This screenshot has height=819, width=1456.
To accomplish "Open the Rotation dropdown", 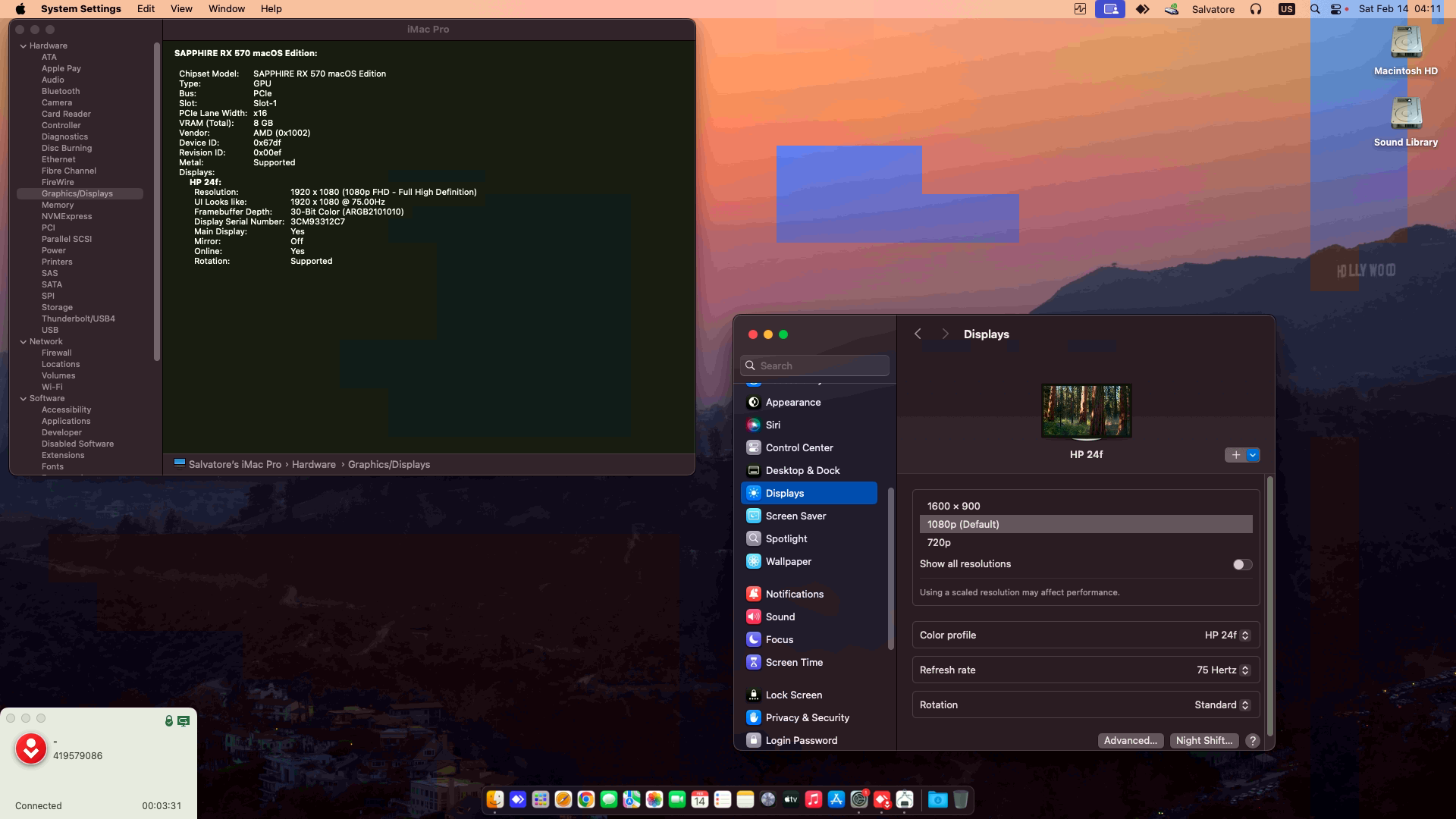I will [x=1222, y=705].
